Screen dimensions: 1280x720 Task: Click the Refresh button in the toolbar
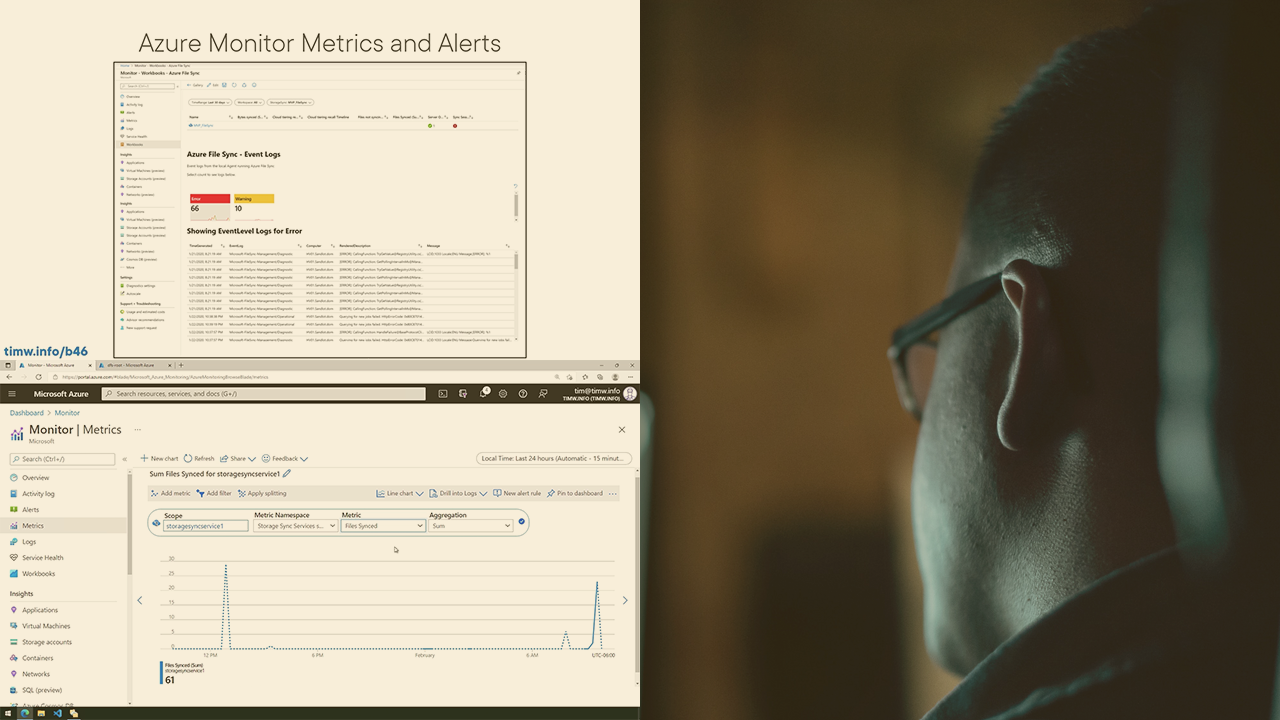199,458
